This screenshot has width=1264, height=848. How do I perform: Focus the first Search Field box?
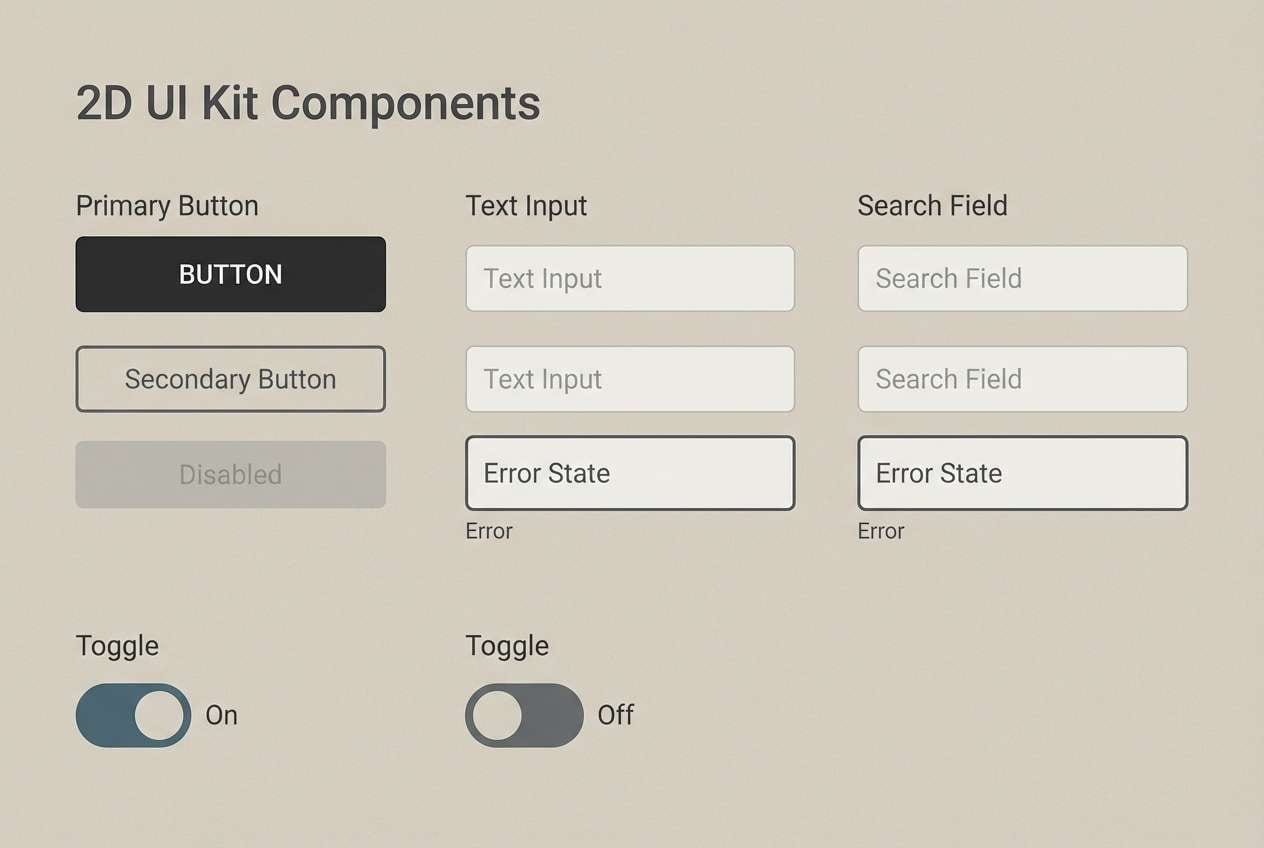pyautogui.click(x=1022, y=278)
